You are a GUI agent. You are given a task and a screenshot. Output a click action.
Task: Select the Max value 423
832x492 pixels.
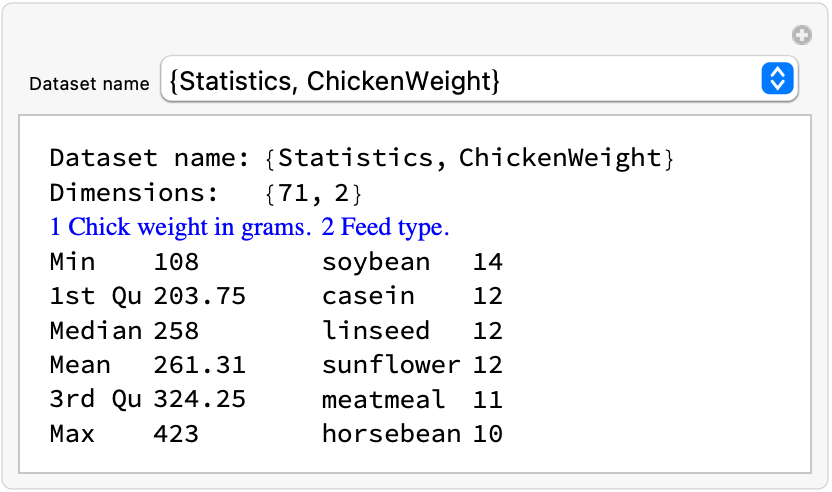click(x=177, y=434)
